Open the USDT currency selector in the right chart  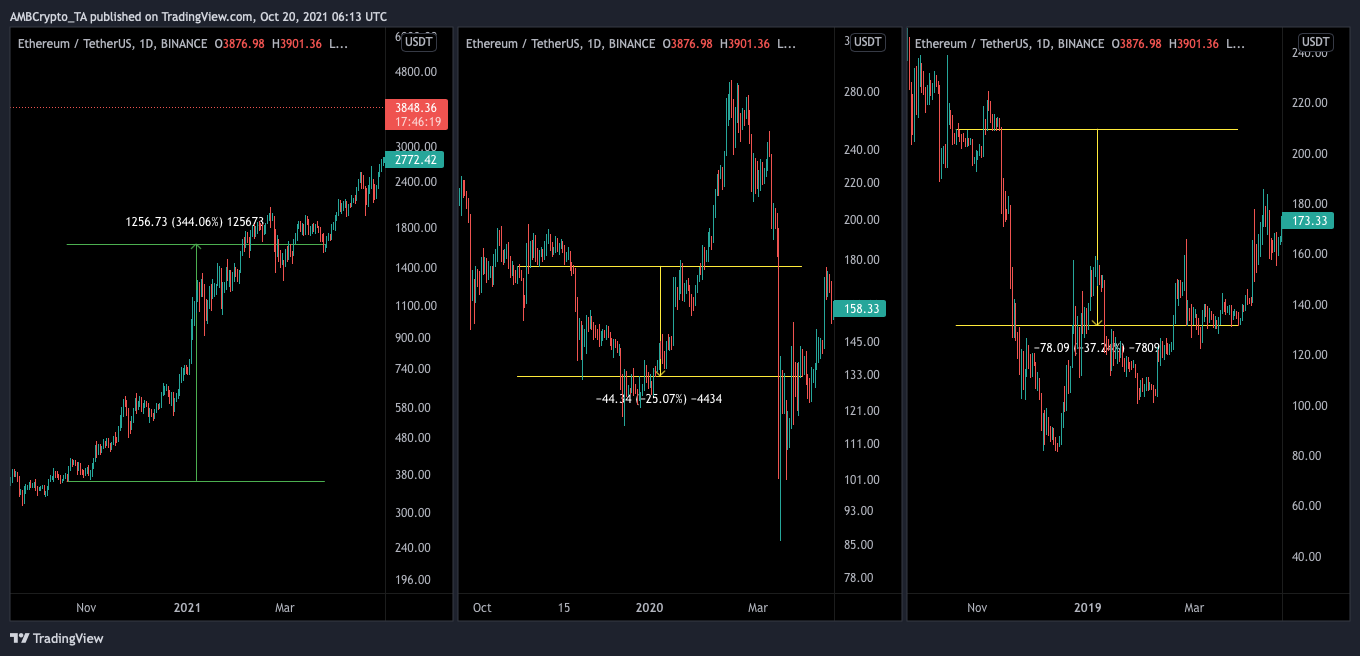click(x=1315, y=41)
